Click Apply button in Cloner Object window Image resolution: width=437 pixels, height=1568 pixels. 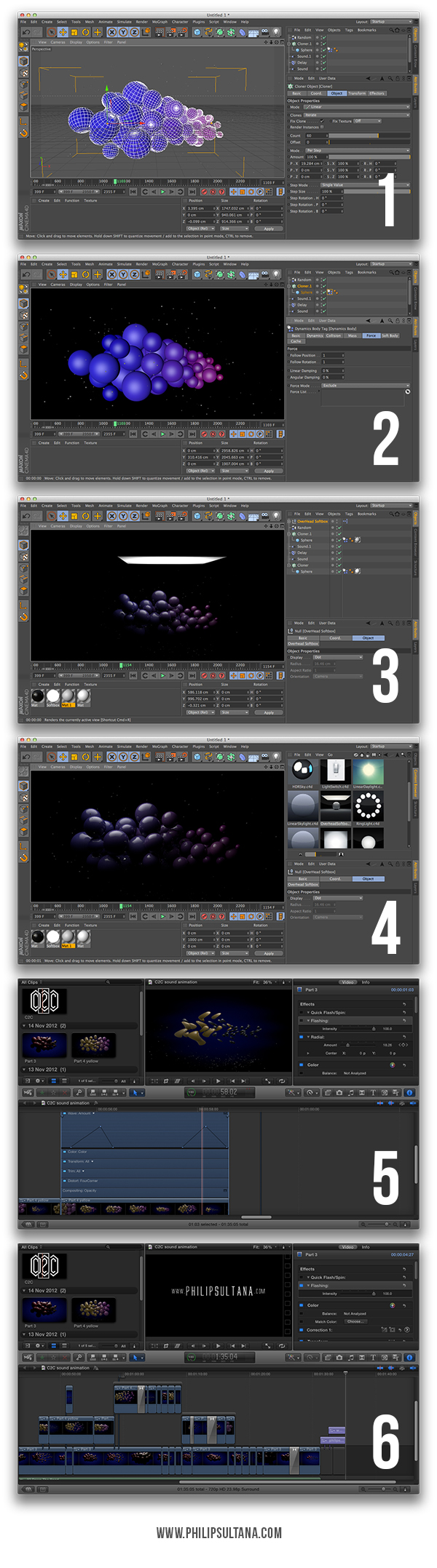pos(269,228)
